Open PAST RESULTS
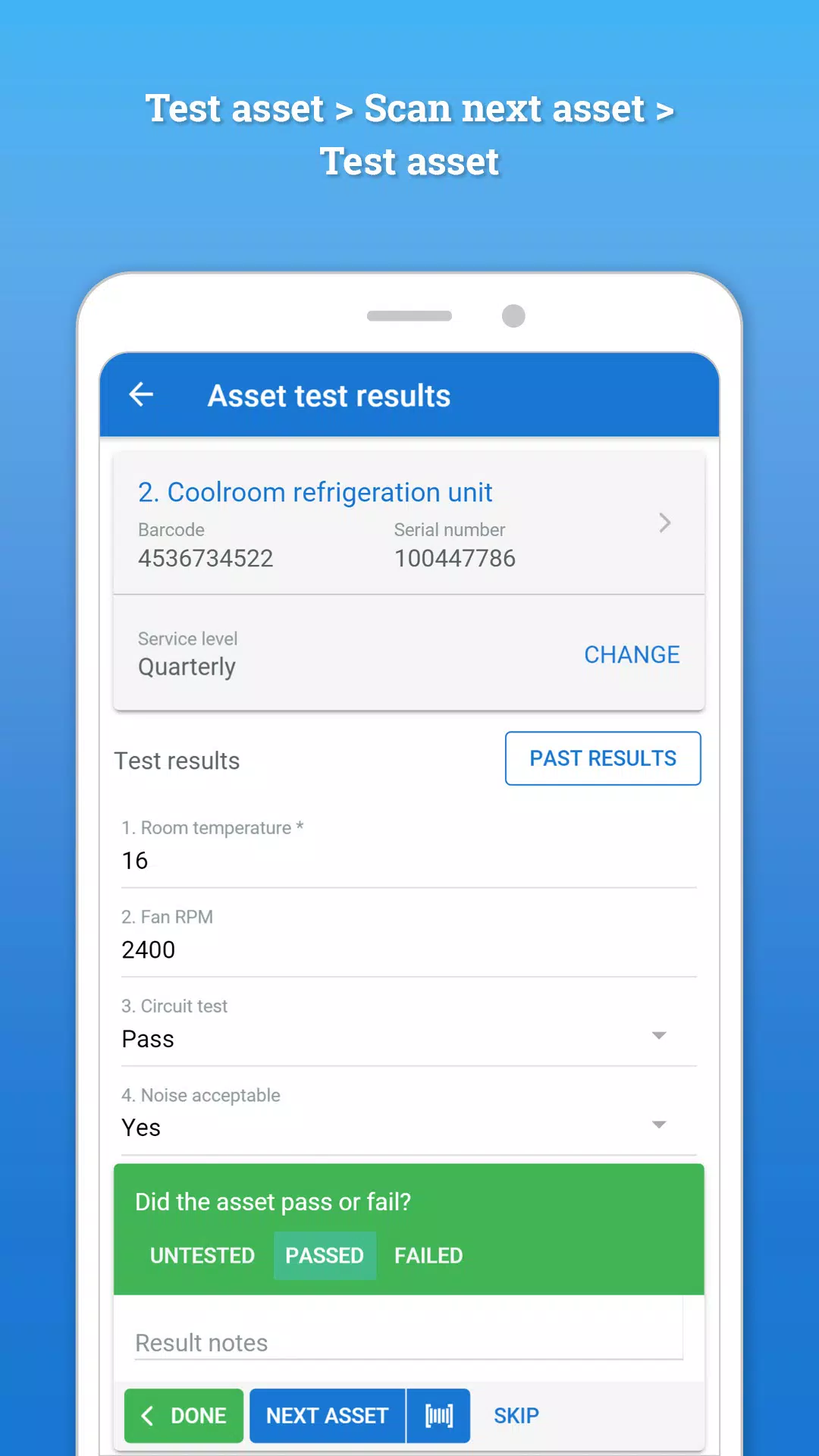Image resolution: width=819 pixels, height=1456 pixels. point(603,758)
